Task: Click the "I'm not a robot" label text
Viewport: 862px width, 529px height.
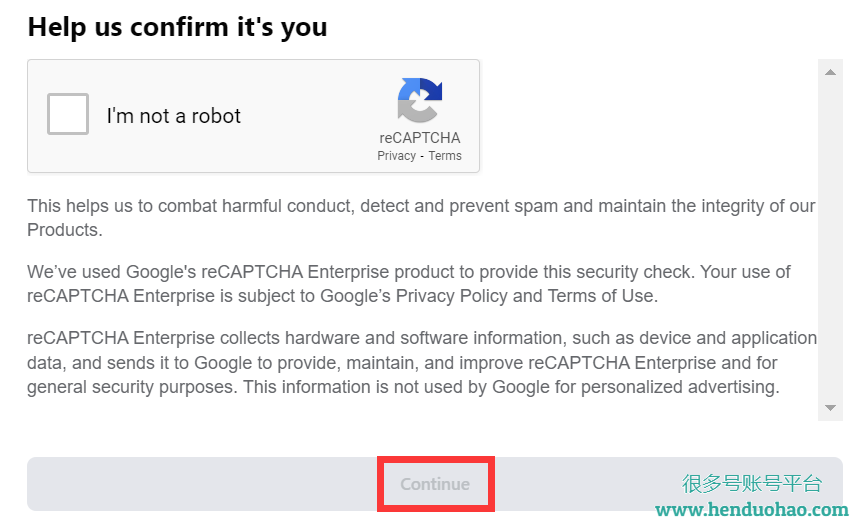Action: pyautogui.click(x=174, y=116)
